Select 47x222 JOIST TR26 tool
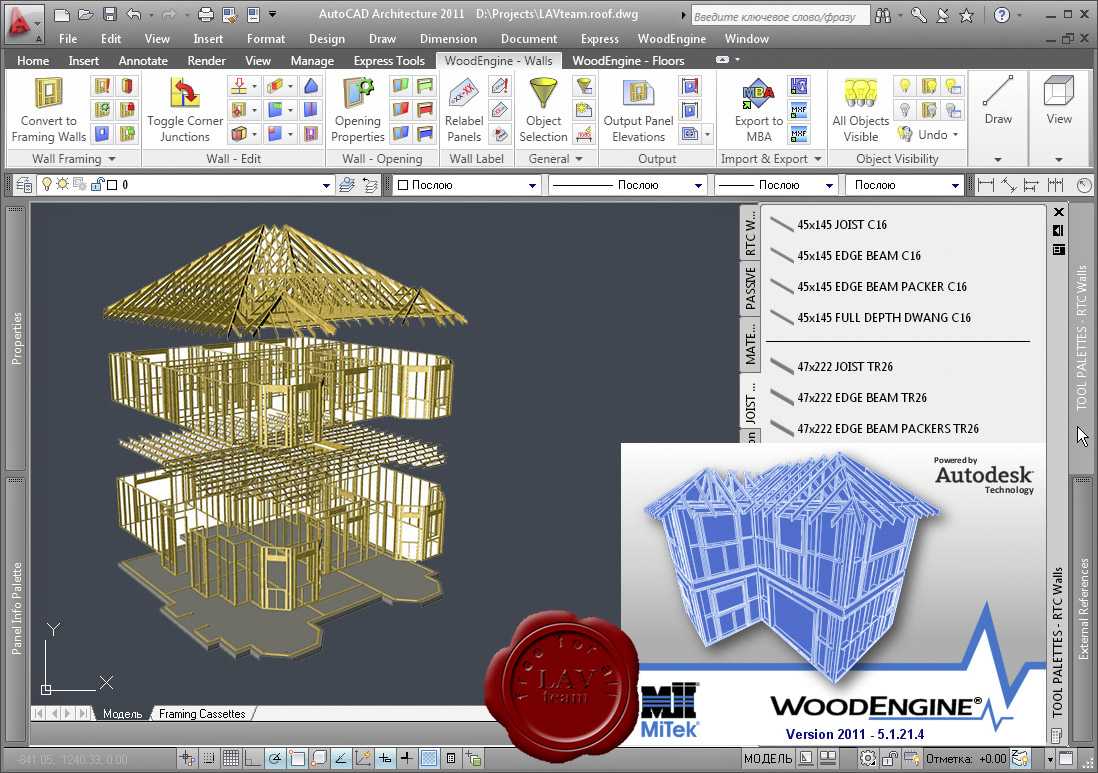Image resolution: width=1098 pixels, height=773 pixels. point(845,366)
